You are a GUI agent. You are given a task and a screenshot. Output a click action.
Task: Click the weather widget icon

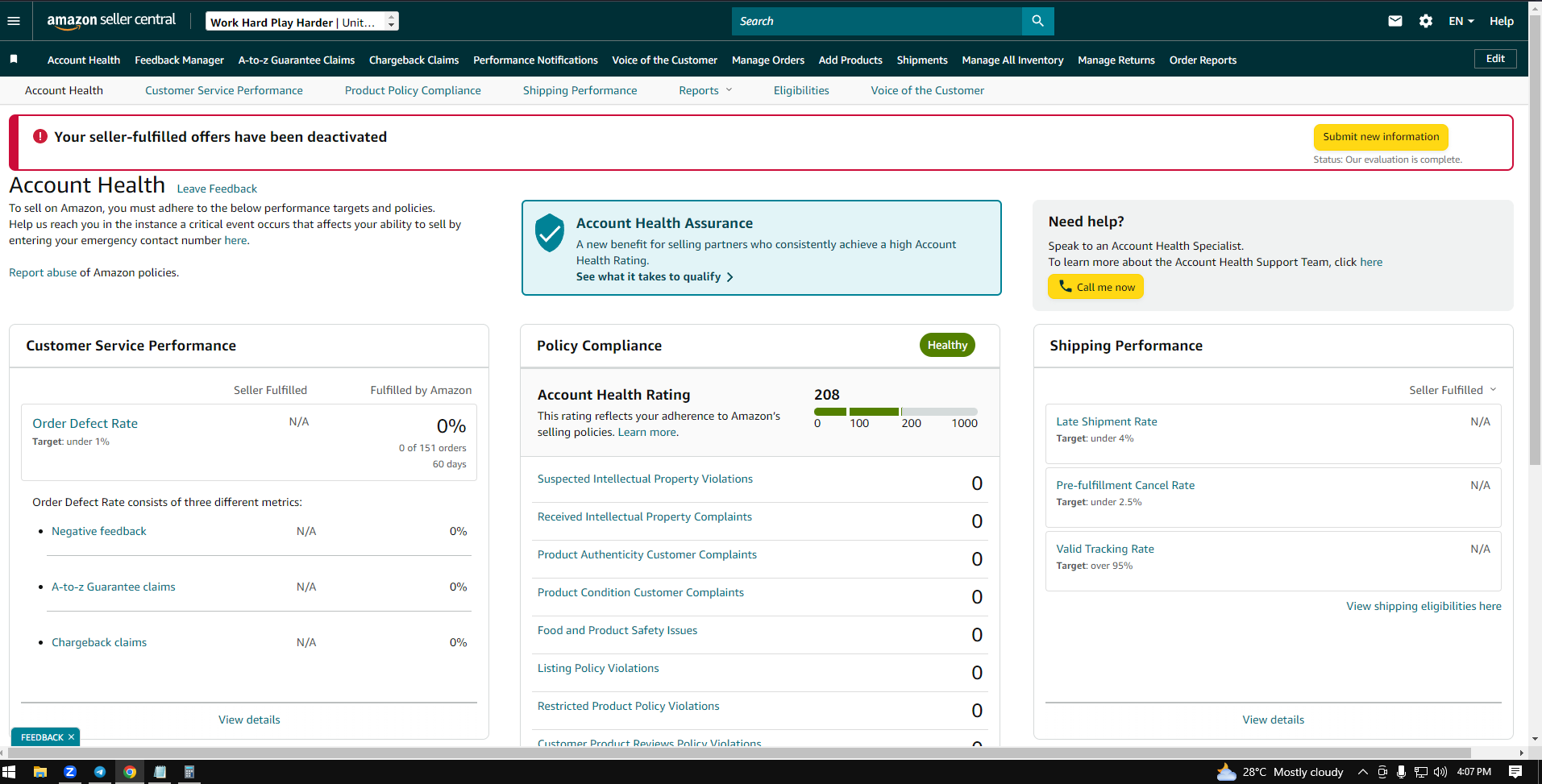point(1226,772)
